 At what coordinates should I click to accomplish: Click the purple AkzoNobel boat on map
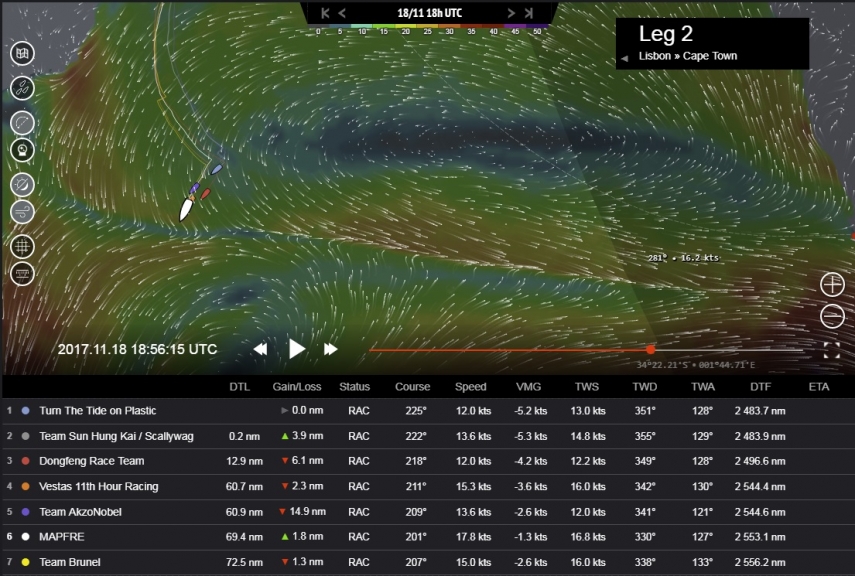tap(194, 189)
